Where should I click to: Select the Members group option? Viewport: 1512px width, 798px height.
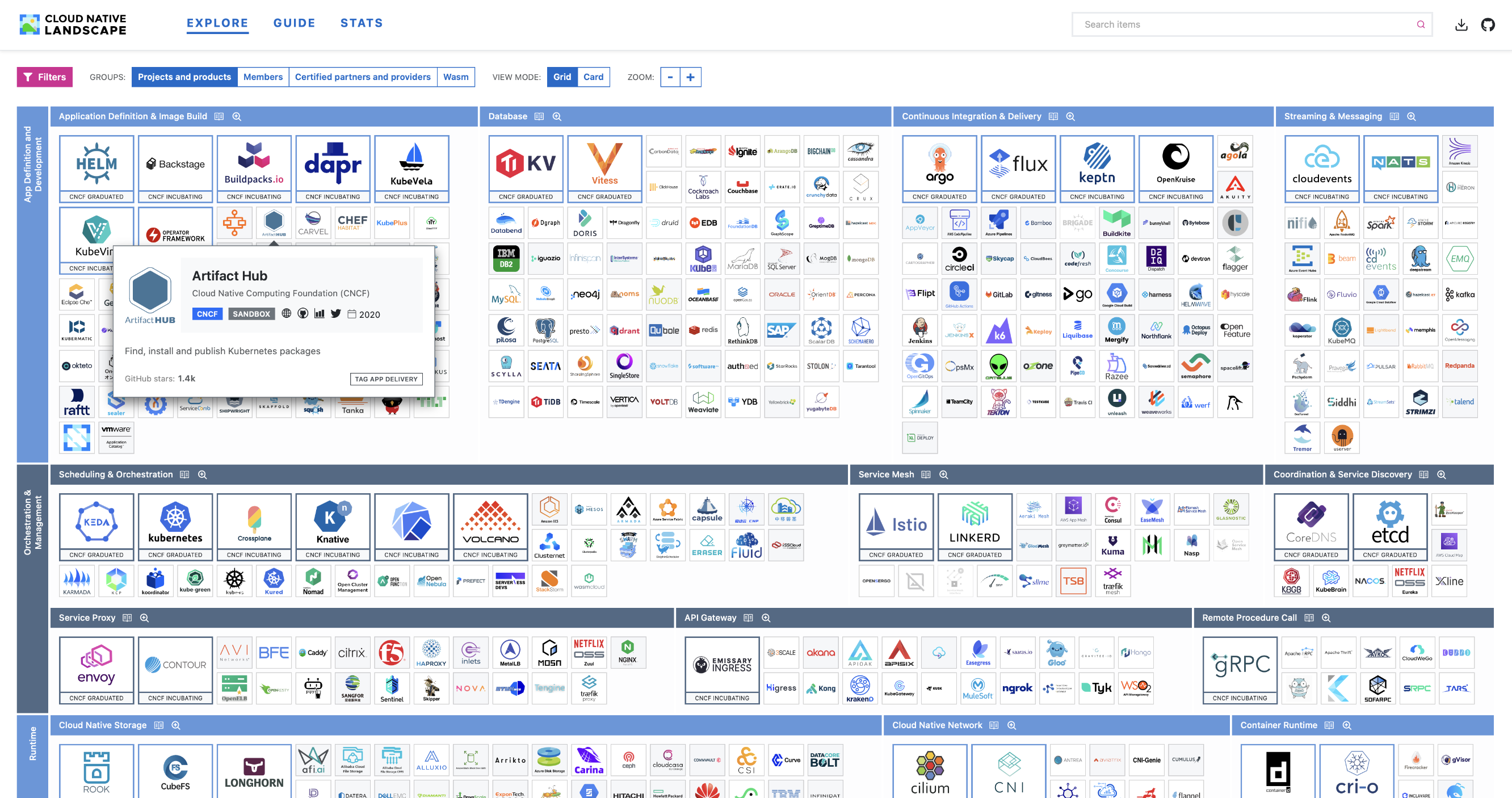coord(262,77)
